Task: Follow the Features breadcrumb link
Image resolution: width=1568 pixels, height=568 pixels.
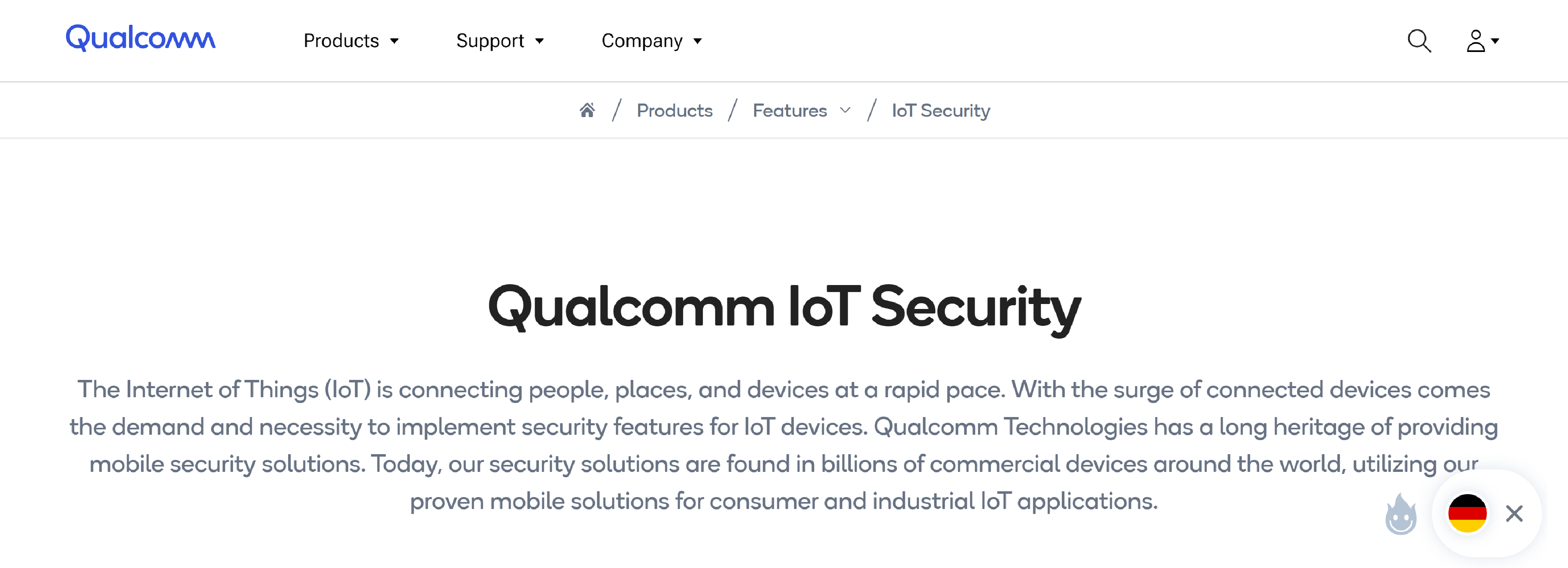Action: 789,110
